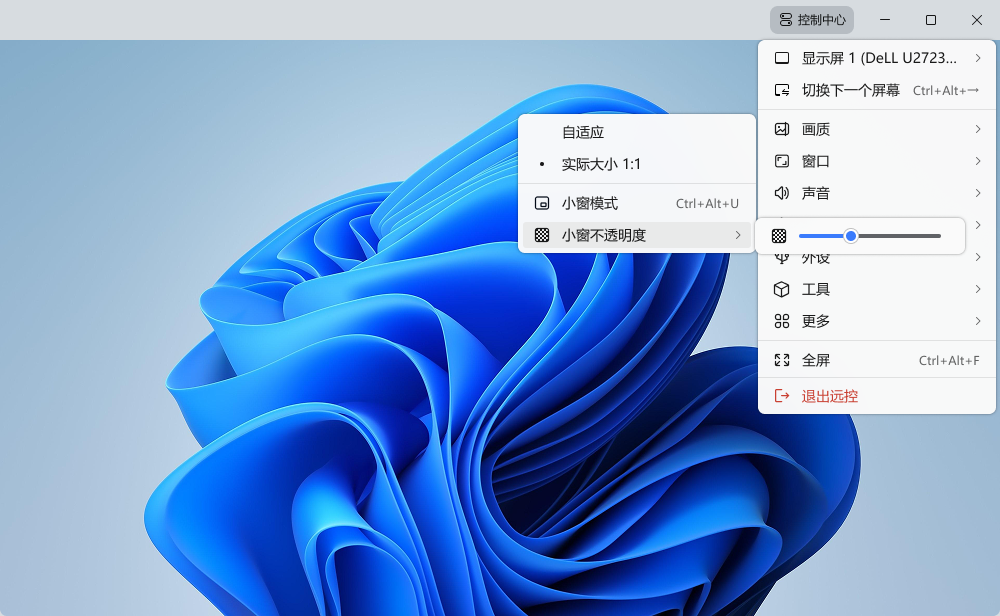This screenshot has height=616, width=1000.
Task: Open the 画质 menu item
Action: coord(877,129)
